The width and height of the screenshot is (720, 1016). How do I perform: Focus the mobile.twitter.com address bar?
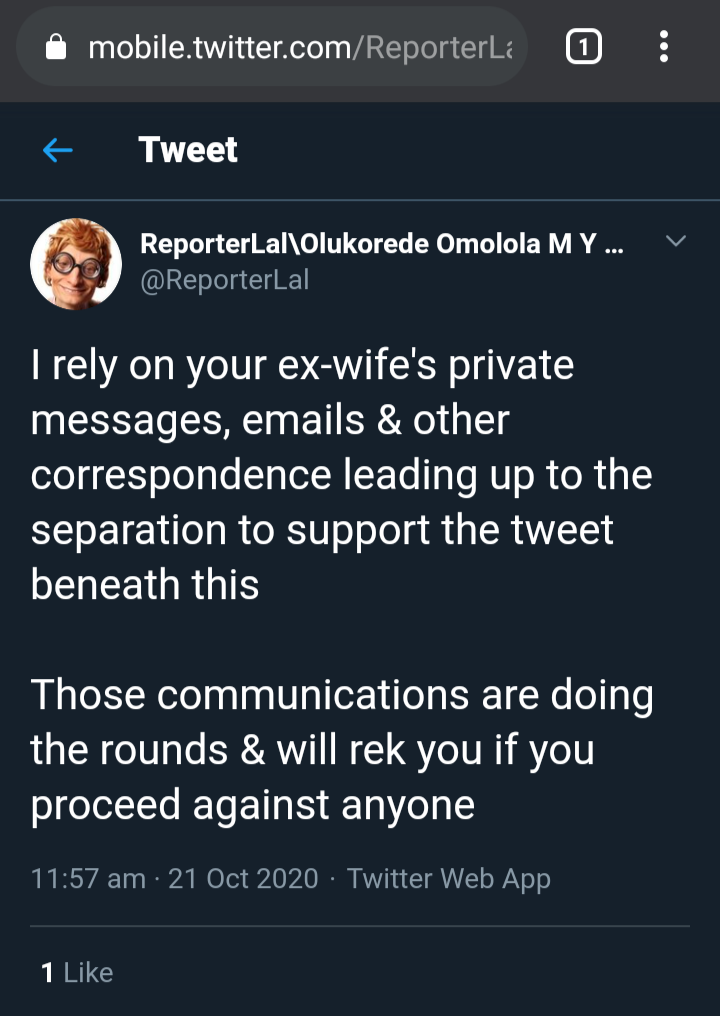[x=280, y=48]
